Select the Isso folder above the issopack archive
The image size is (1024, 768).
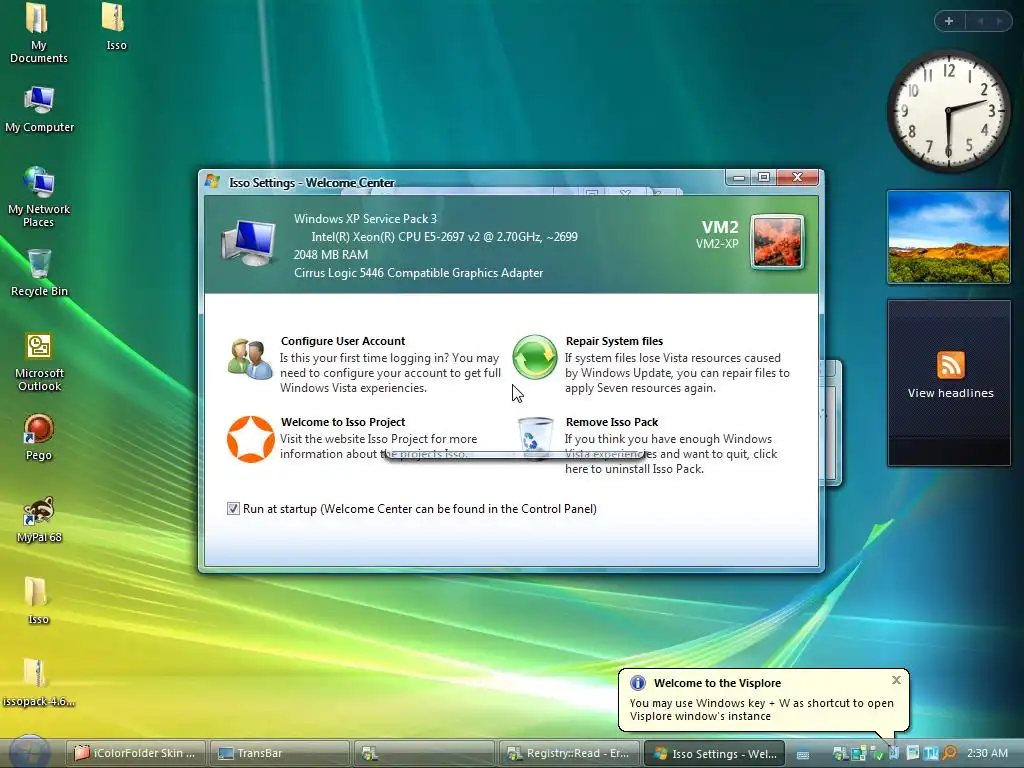(x=38, y=601)
